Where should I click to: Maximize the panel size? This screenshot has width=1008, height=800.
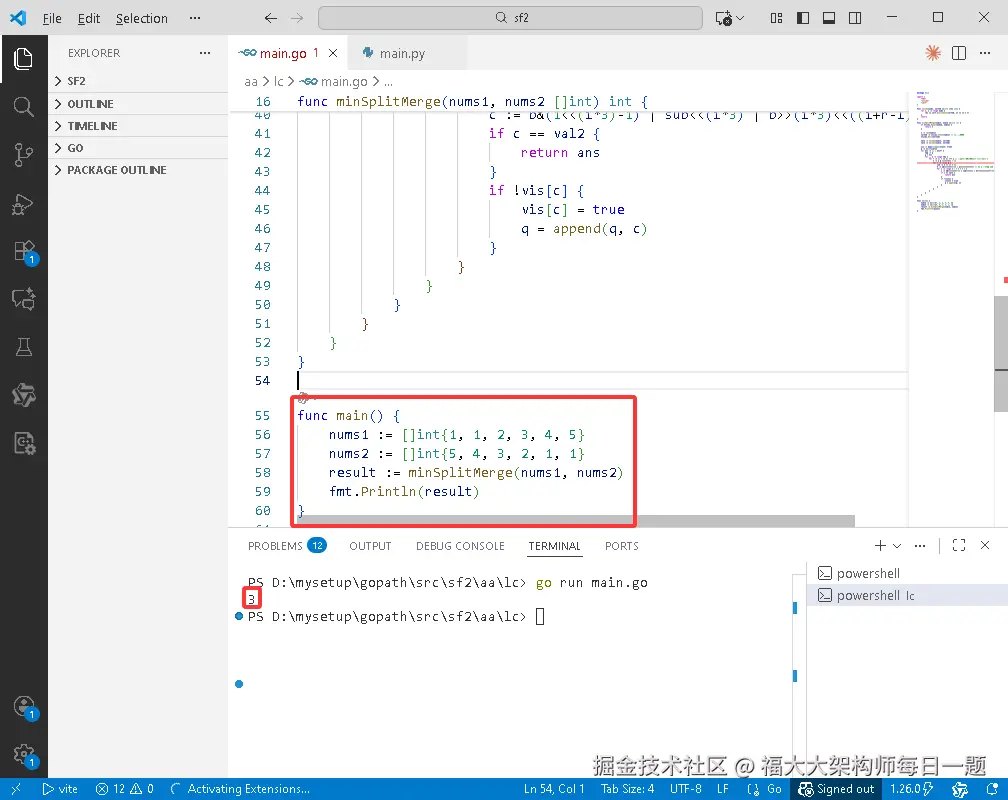pos(958,545)
